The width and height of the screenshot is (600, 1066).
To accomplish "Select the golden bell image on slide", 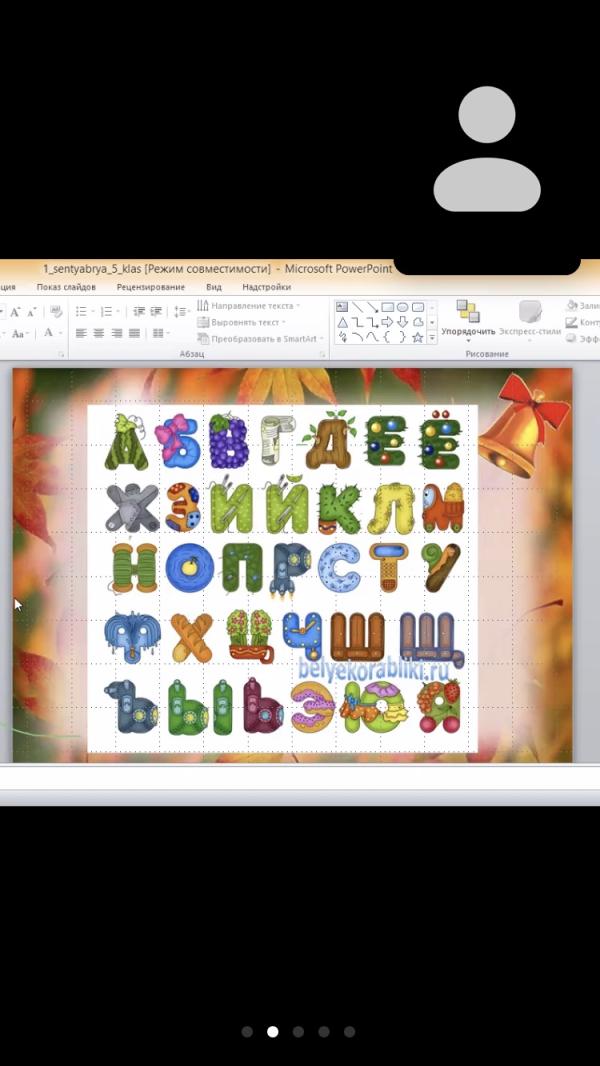I will pos(522,425).
